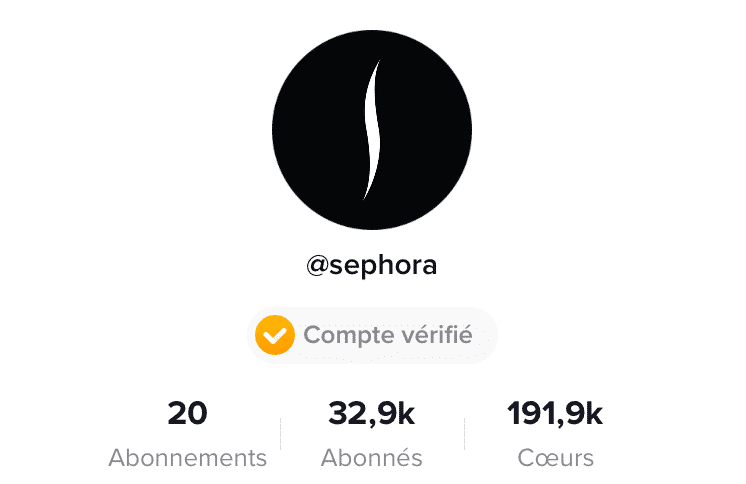Screen dimensions: 746x484
Task: Select the @sephora username text
Action: (x=372, y=265)
